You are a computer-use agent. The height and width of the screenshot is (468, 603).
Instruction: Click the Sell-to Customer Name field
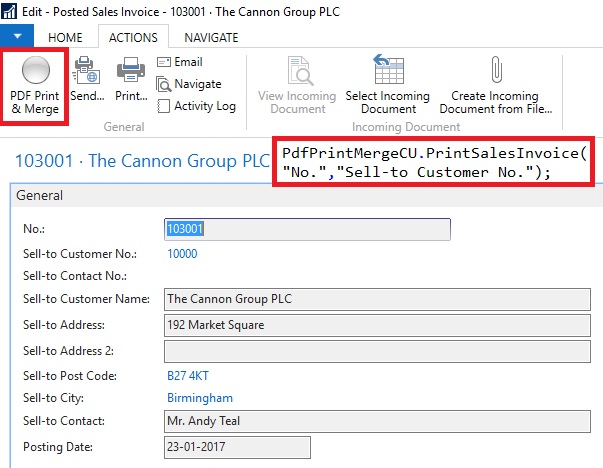point(377,299)
